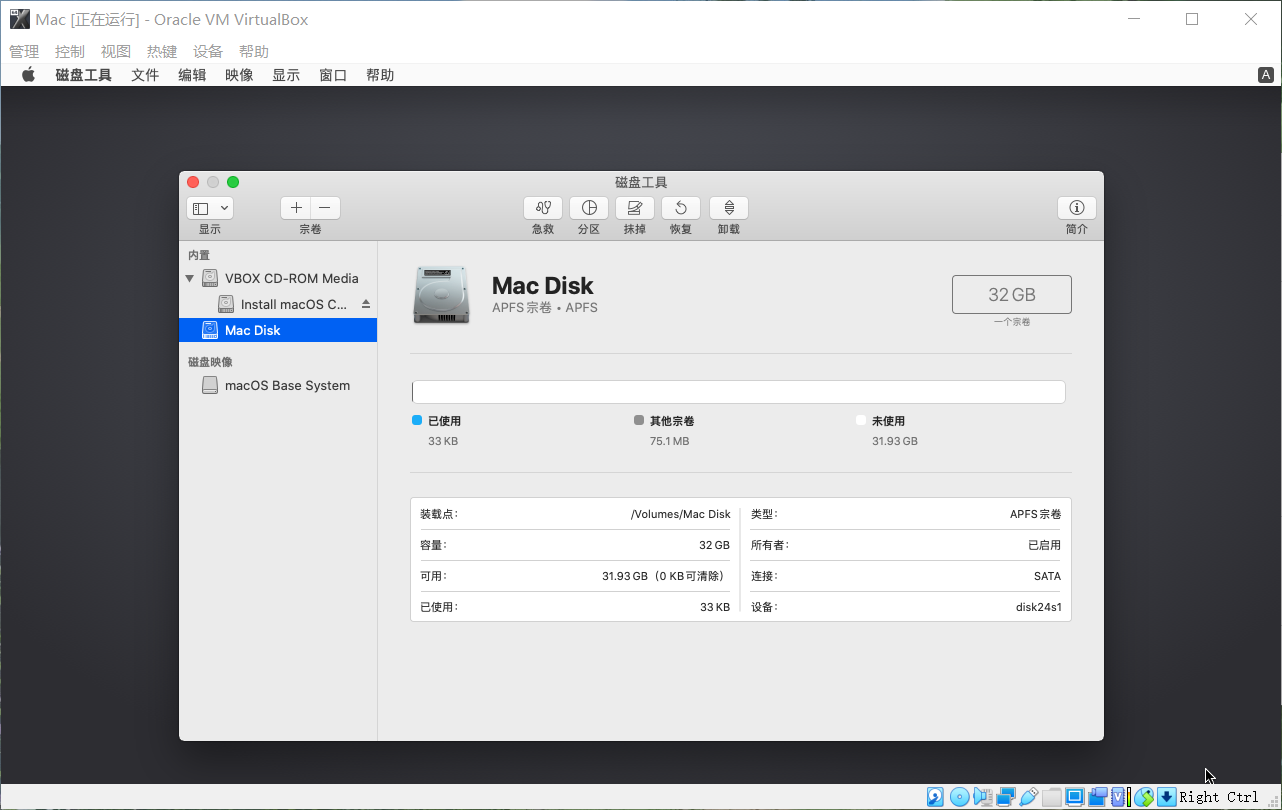Collapse the VBOX CD-ROM Media tree
This screenshot has height=810, width=1282.
point(190,278)
